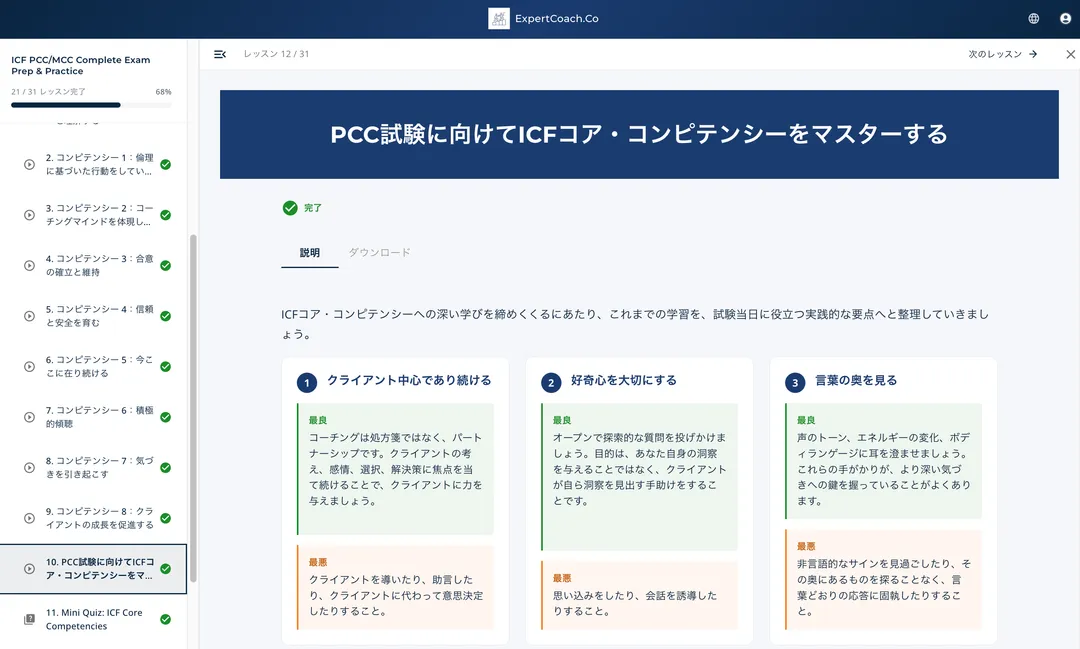Click the レッスン 12 / 31 counter
This screenshot has width=1080, height=649.
[276, 54]
